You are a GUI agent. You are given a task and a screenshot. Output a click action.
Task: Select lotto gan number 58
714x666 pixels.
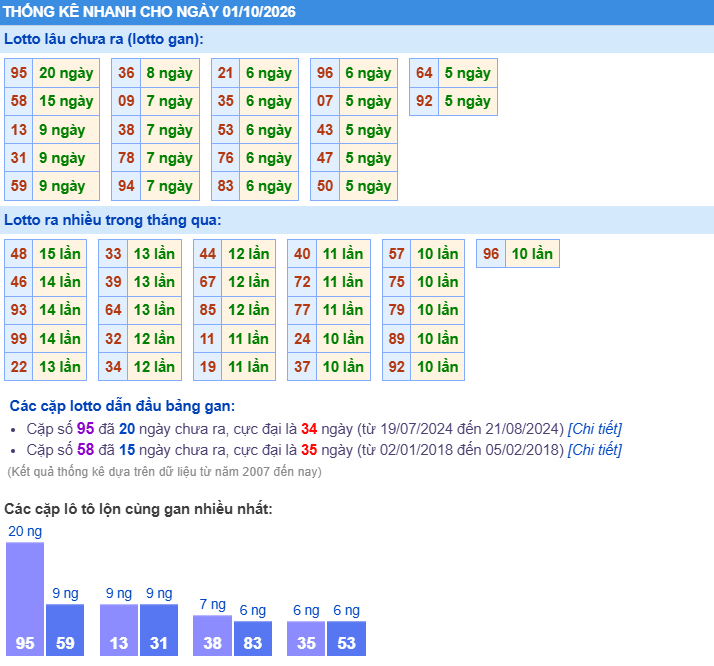click(19, 101)
